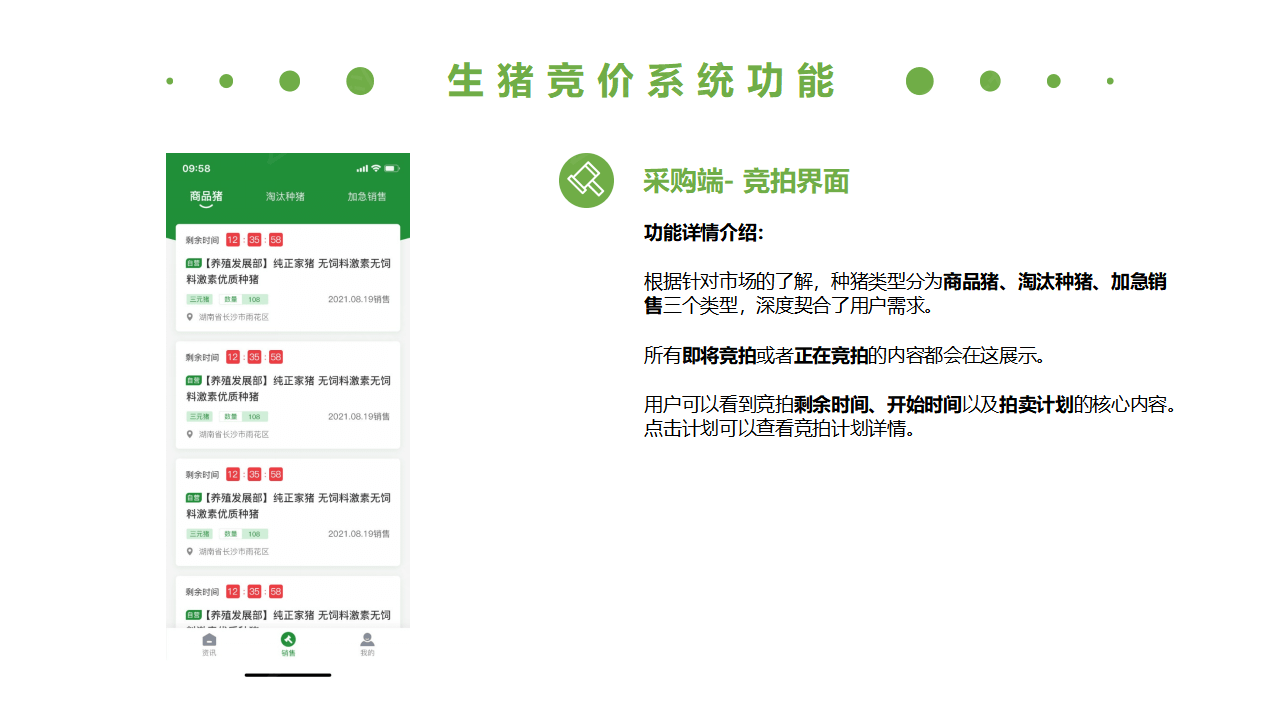This screenshot has height=720, width=1280.
Task: Click the battery indicator in the status bar
Action: (x=392, y=168)
